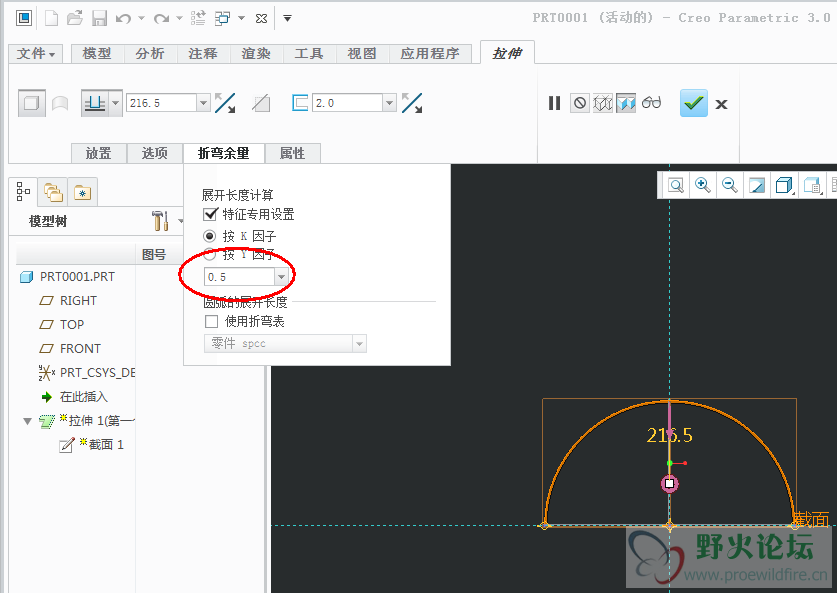Click the switch windows icon

(x=223, y=19)
